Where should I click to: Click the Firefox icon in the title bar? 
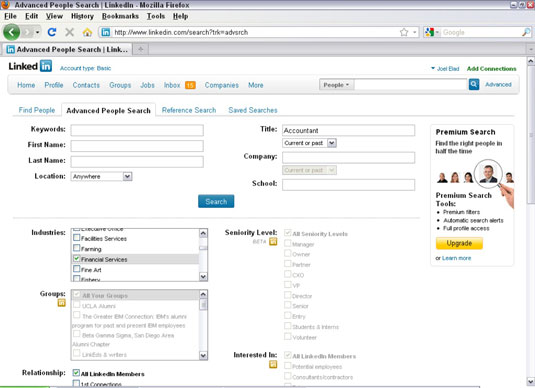[x=5, y=4]
